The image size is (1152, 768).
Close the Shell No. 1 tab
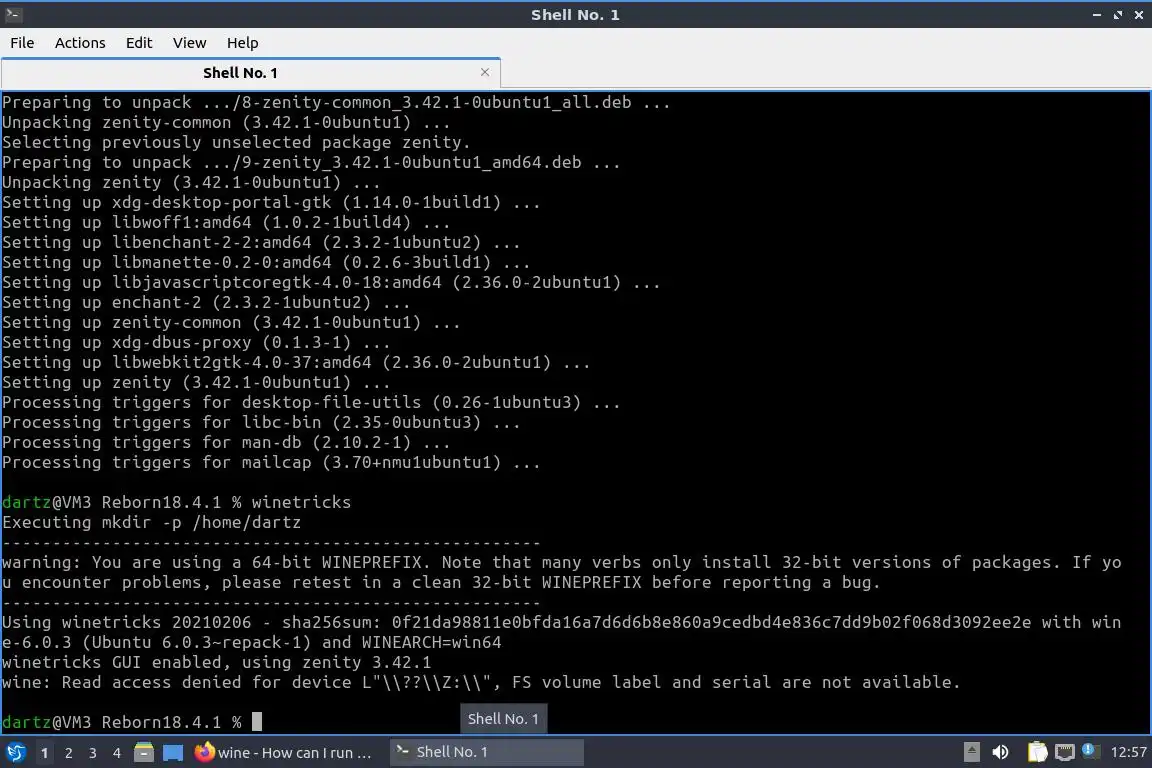point(485,72)
